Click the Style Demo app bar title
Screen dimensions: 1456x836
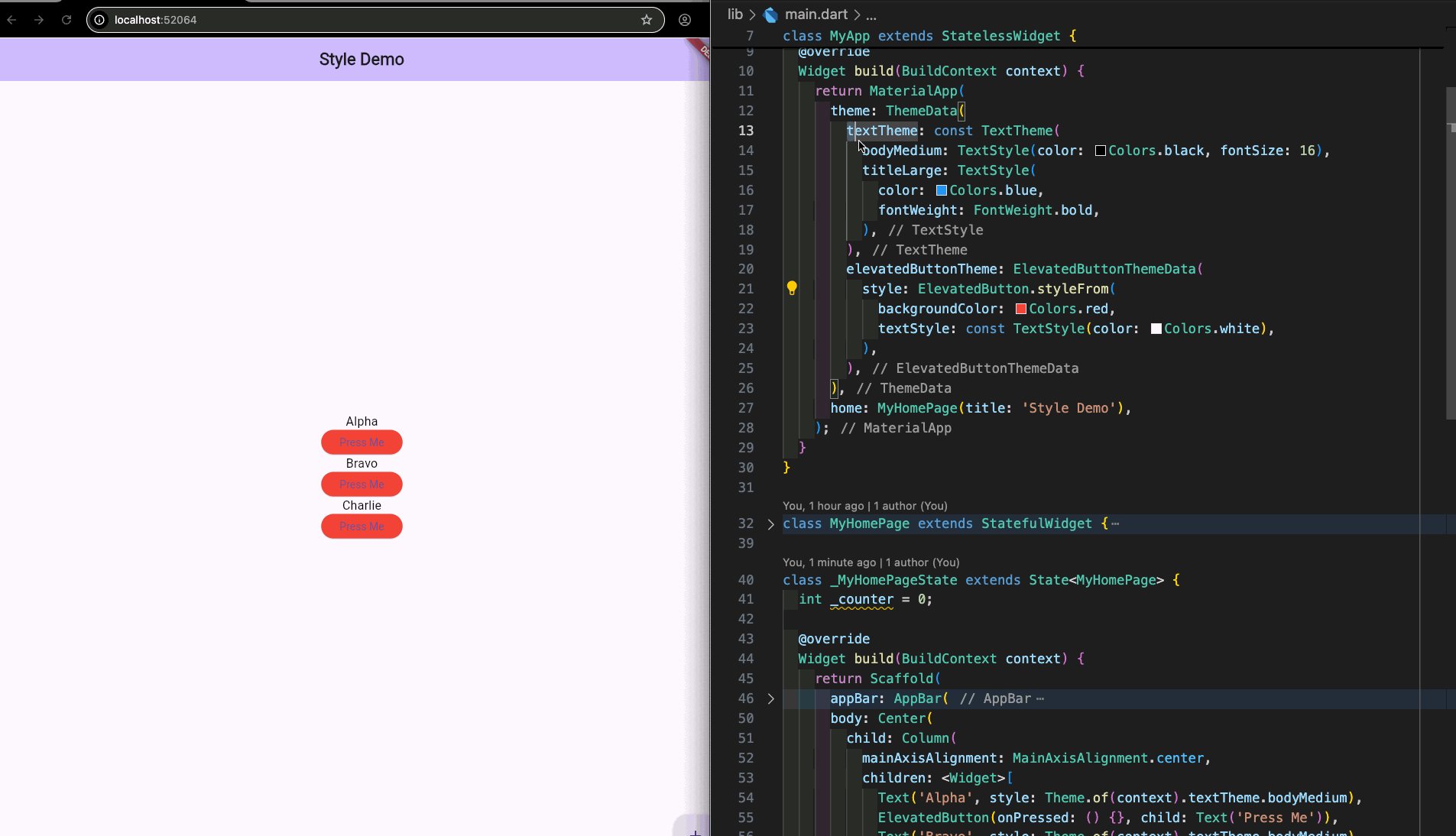pos(362,60)
